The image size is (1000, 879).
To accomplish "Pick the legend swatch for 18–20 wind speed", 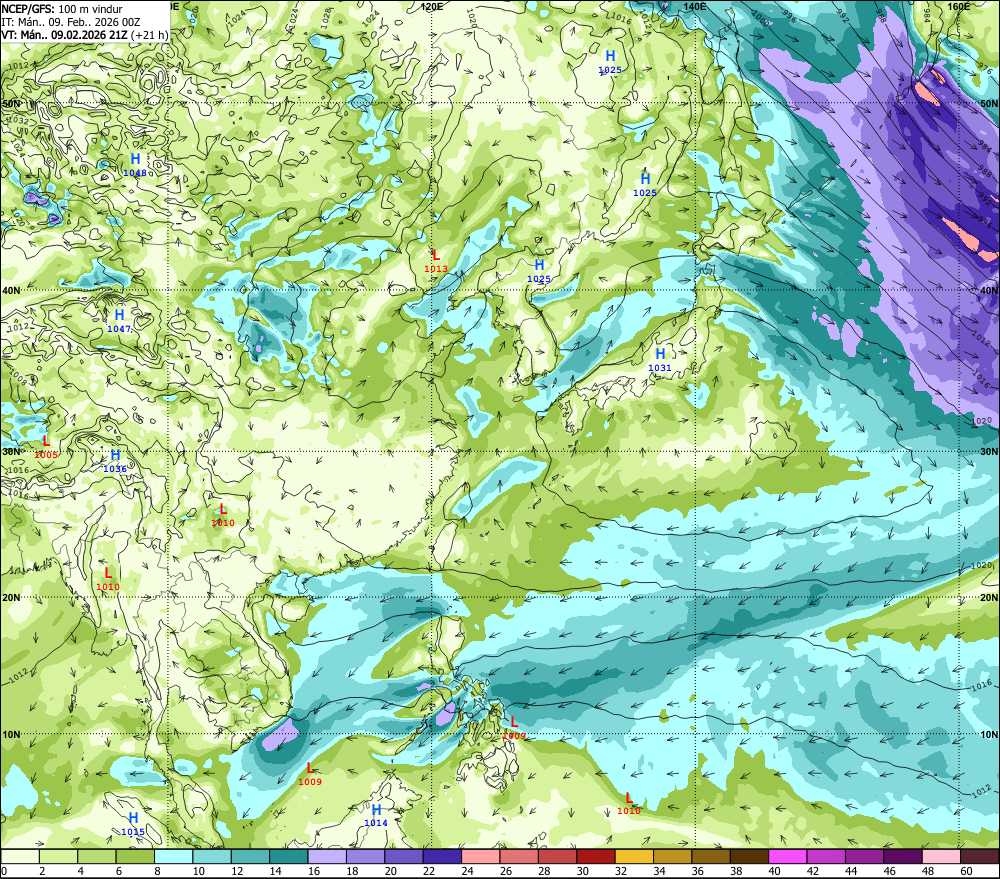I will pos(365,856).
